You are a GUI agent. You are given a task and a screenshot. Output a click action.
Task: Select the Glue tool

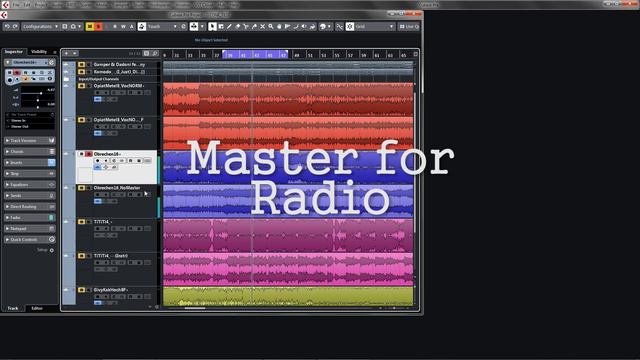[254, 27]
